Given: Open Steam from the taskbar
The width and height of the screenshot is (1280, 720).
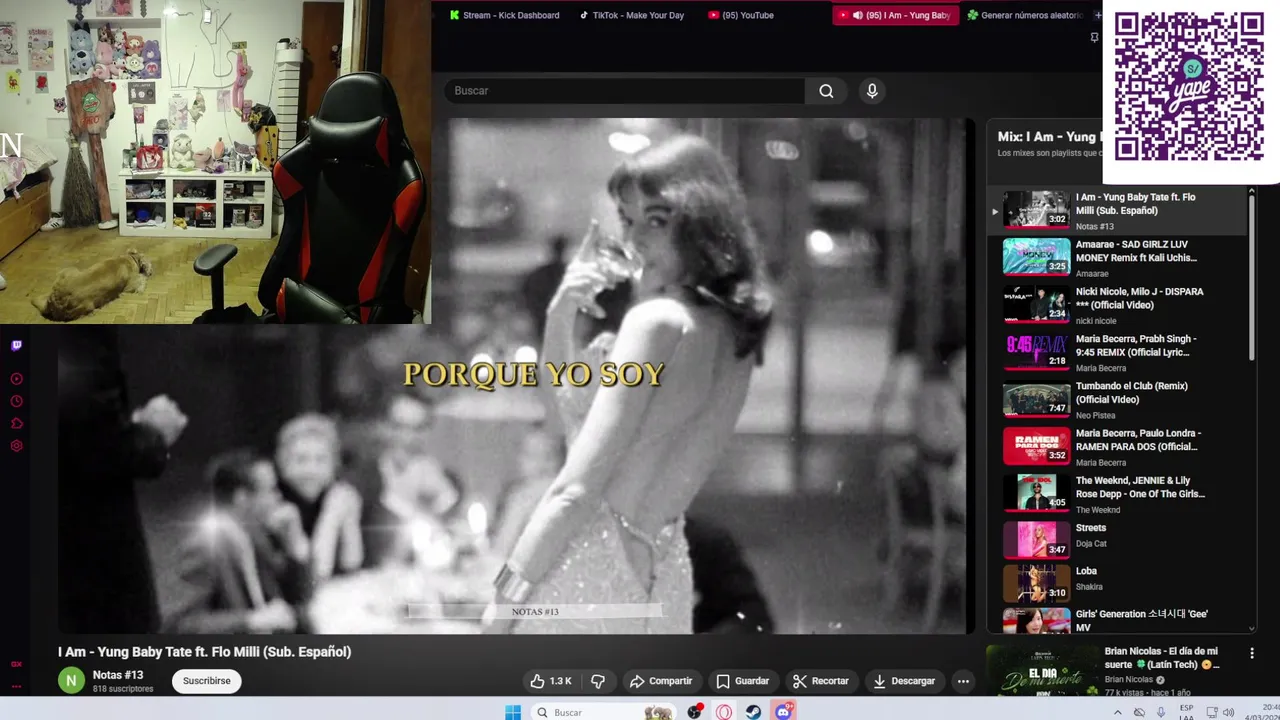Looking at the screenshot, I should pyautogui.click(x=753, y=712).
